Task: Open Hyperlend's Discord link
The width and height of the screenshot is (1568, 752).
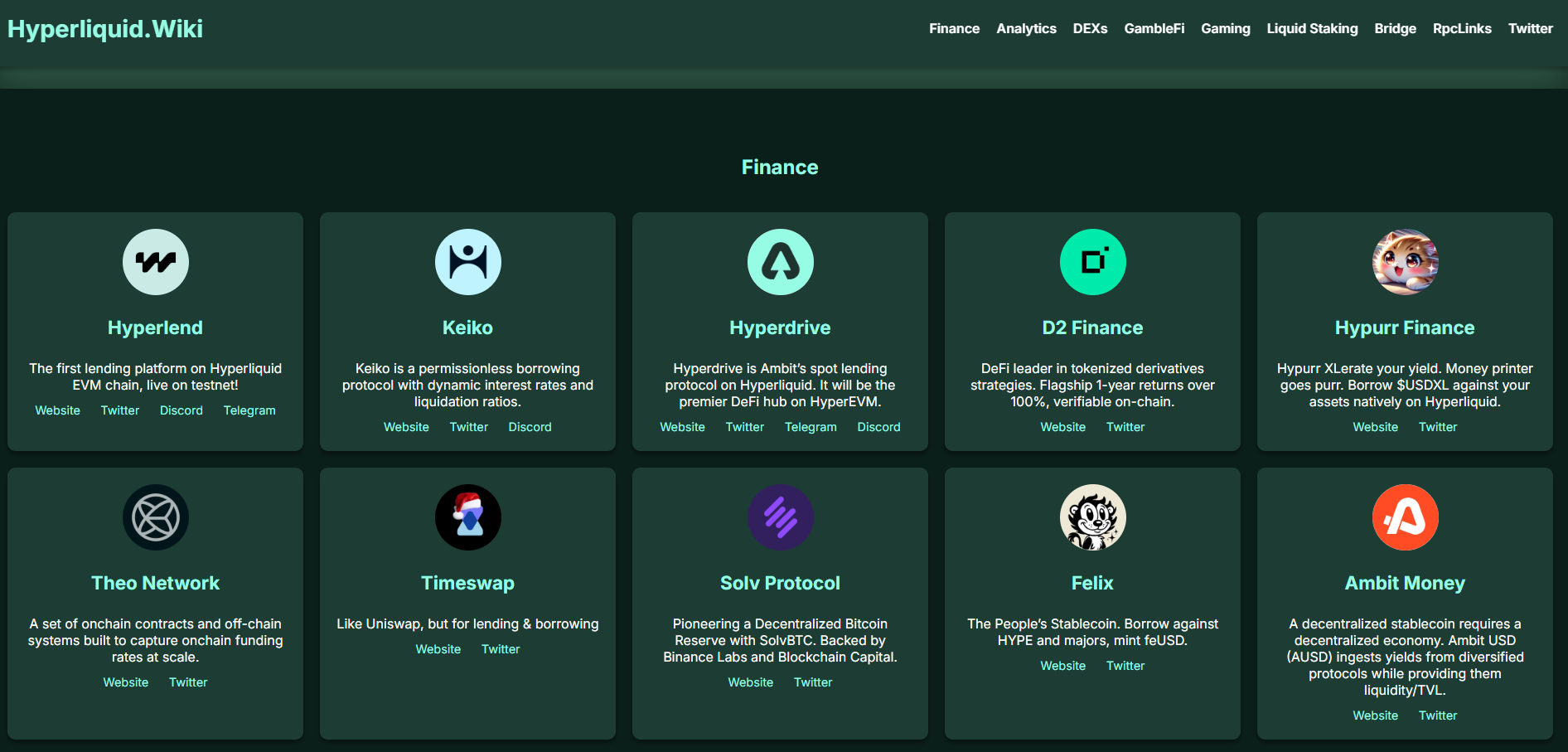Action: coord(181,410)
